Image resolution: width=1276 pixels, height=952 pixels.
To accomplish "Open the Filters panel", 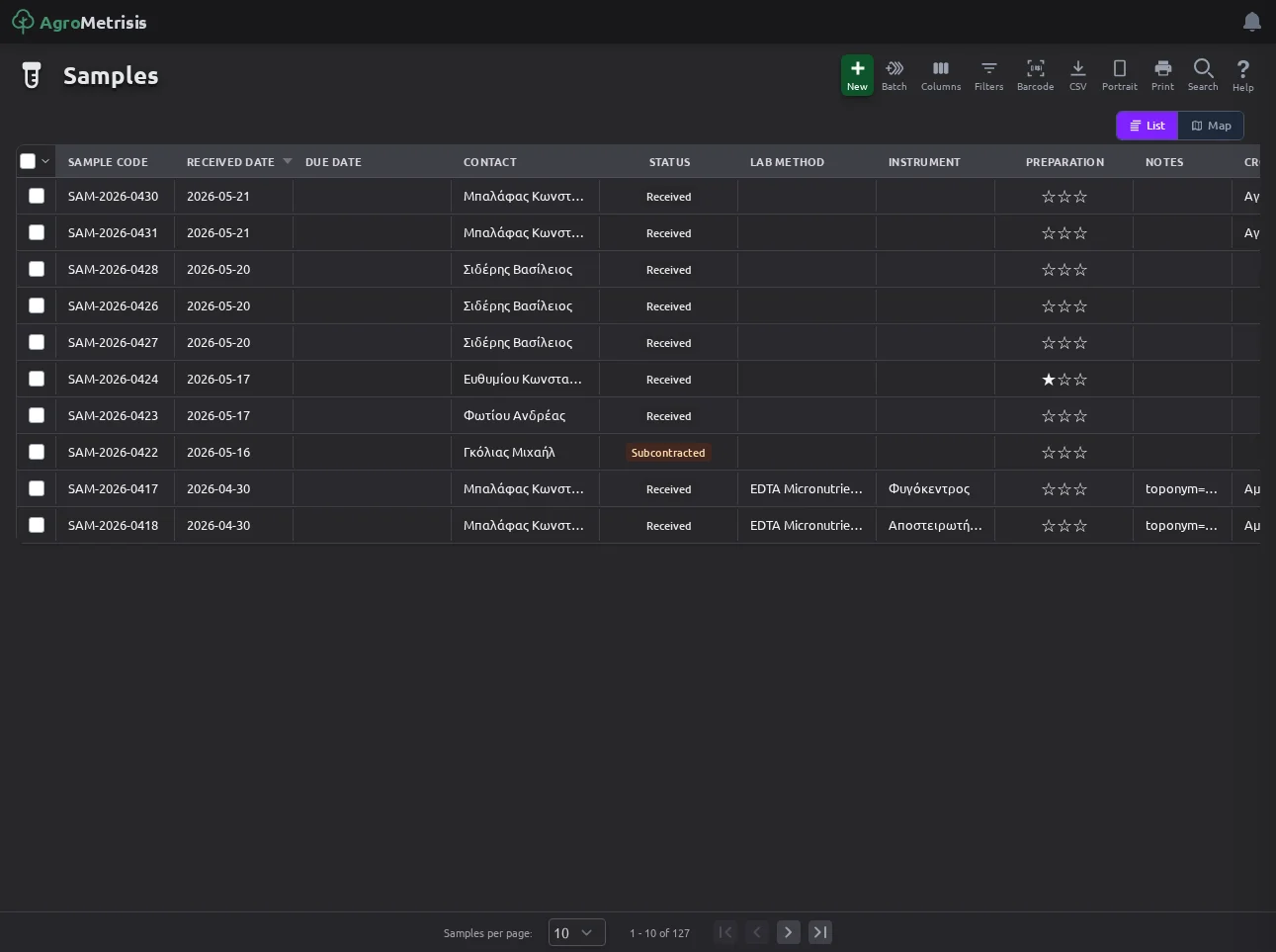I will coord(988,75).
